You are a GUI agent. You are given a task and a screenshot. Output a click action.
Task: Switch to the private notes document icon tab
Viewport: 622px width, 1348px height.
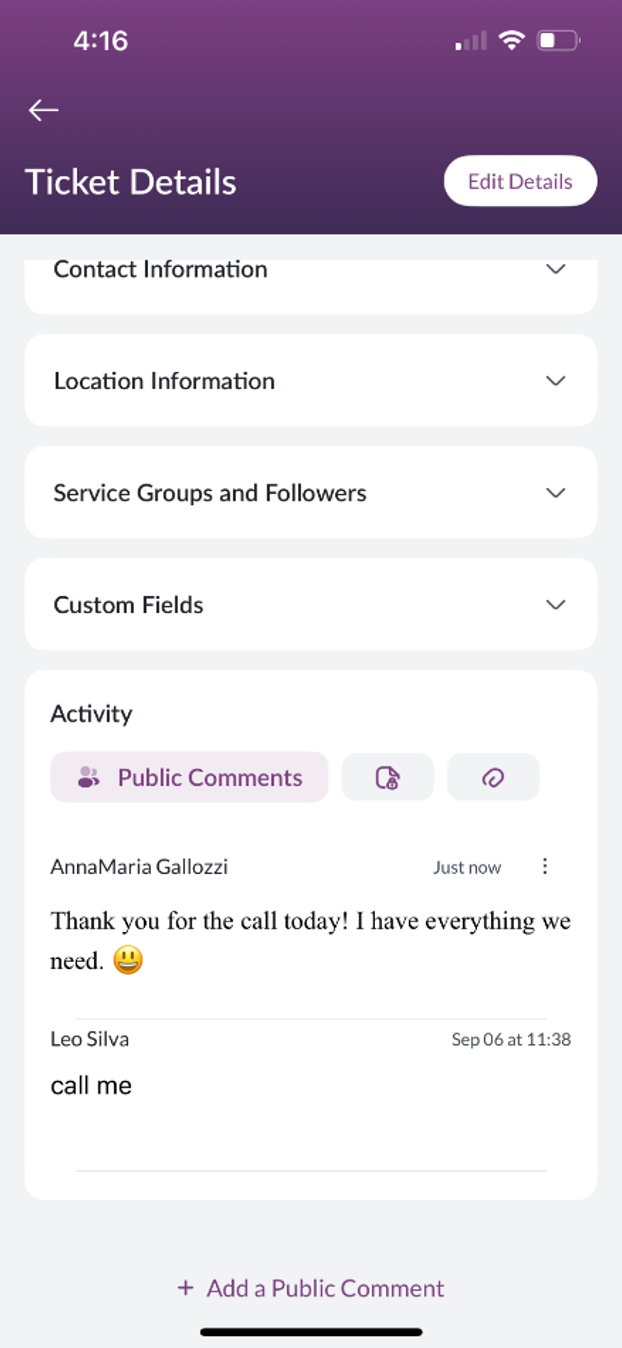(388, 777)
